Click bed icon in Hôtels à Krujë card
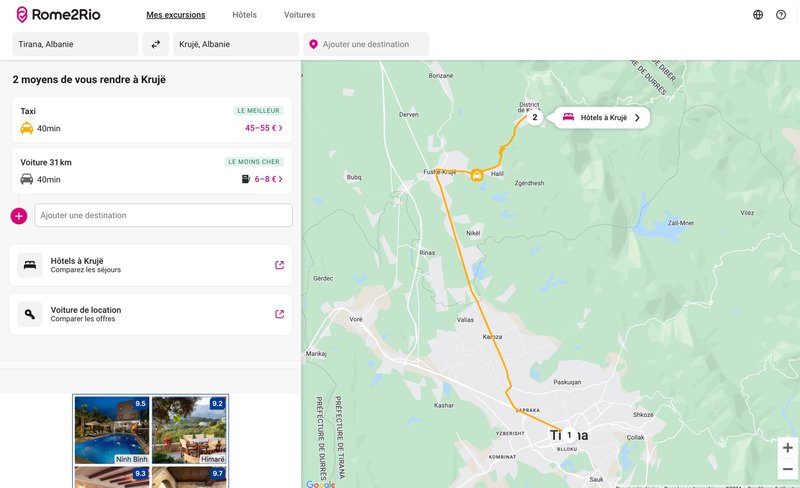Viewport: 800px width, 488px height. (30, 265)
